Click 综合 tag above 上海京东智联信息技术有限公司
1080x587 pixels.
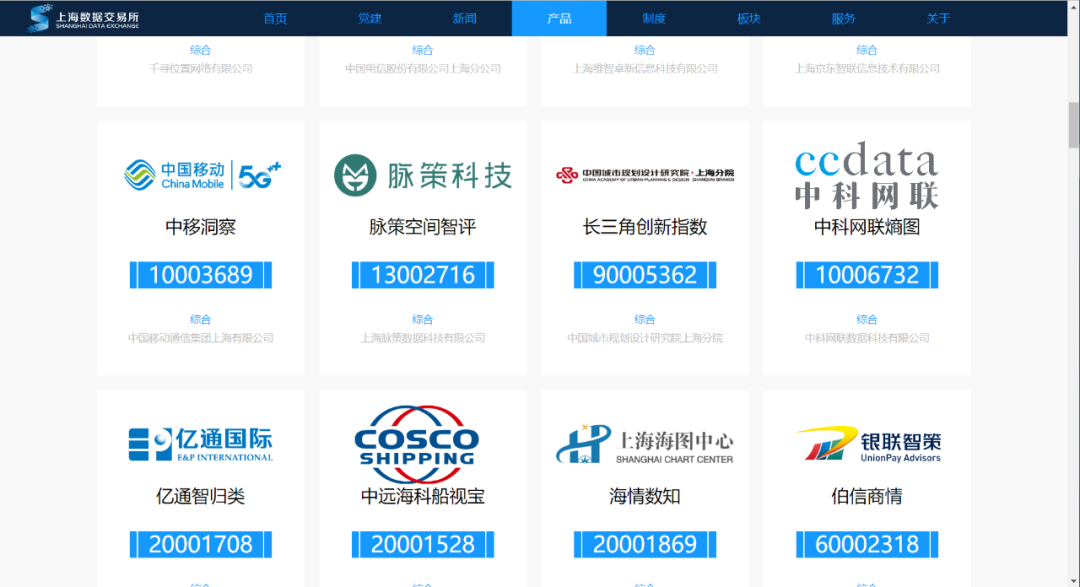[867, 50]
